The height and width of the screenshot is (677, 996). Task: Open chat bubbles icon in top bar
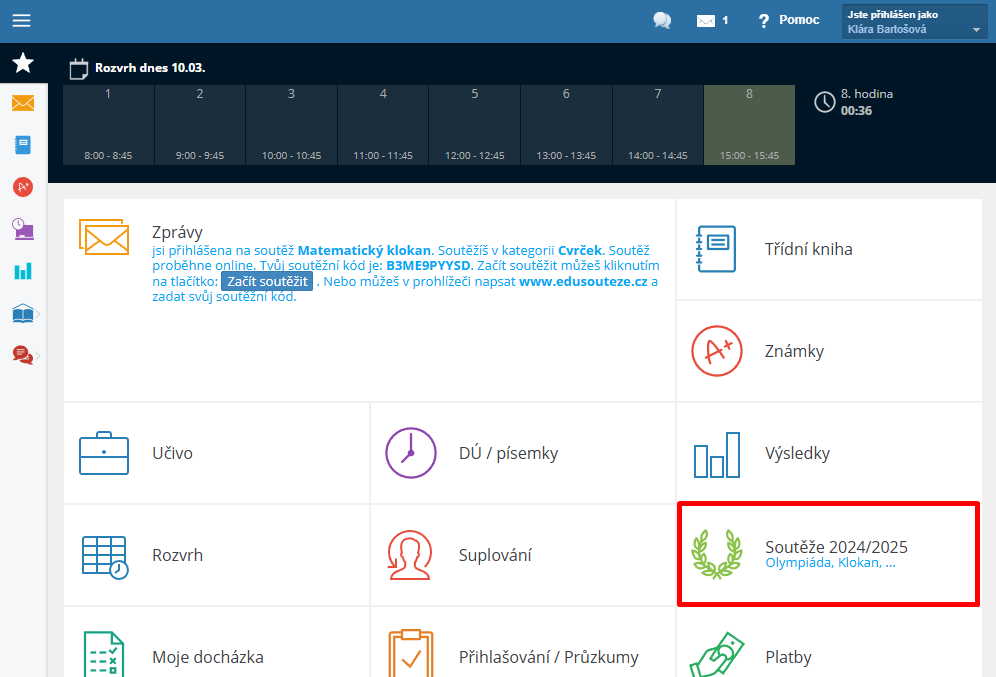(661, 21)
